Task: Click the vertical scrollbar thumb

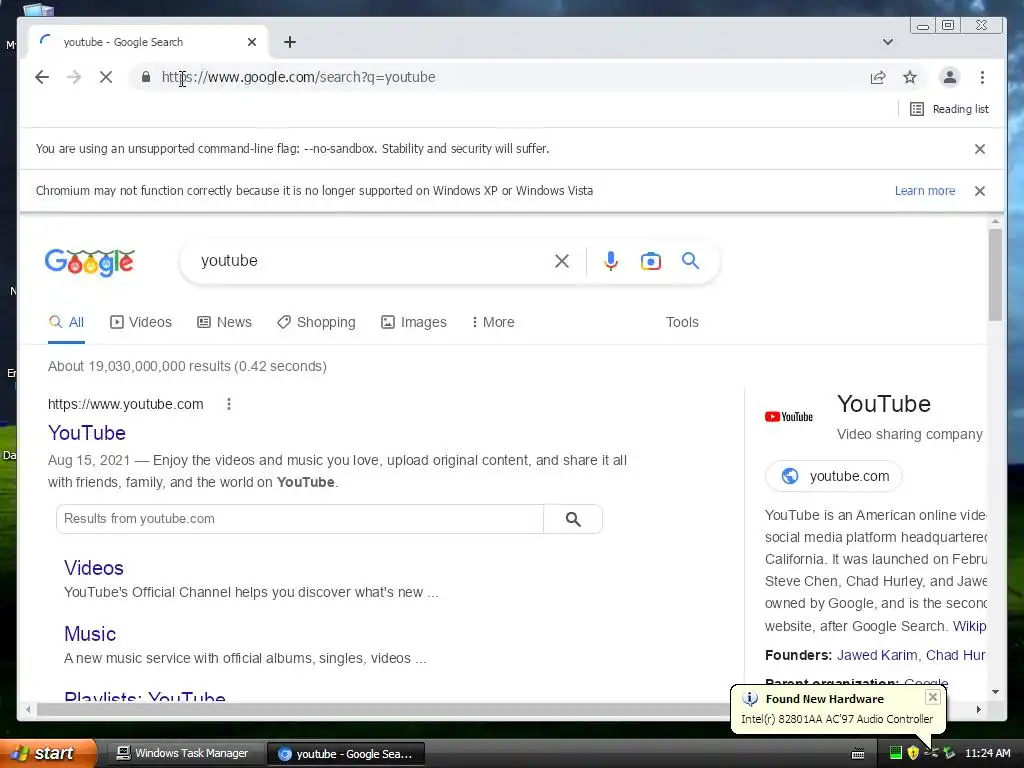Action: pos(995,274)
